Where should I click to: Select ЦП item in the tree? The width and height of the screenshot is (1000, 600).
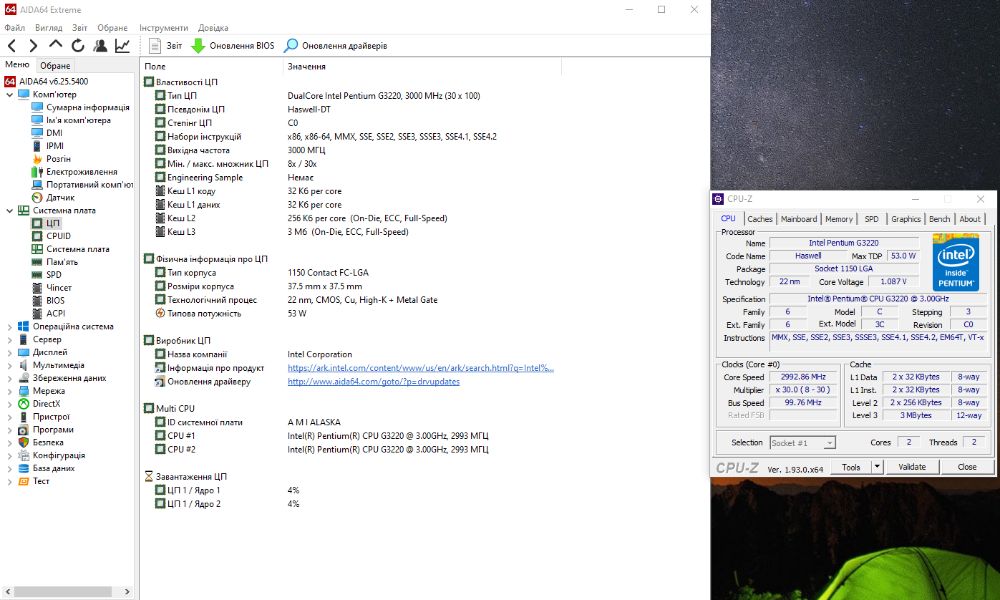click(53, 223)
